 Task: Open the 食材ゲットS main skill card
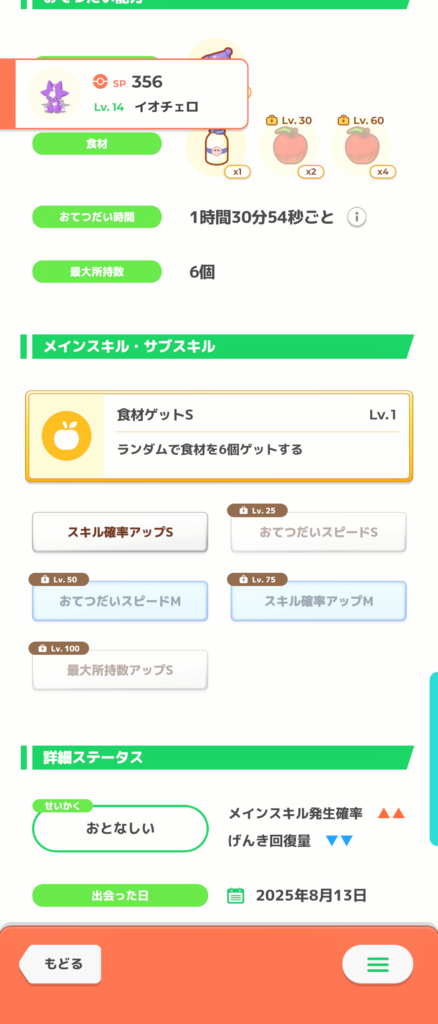pos(219,437)
